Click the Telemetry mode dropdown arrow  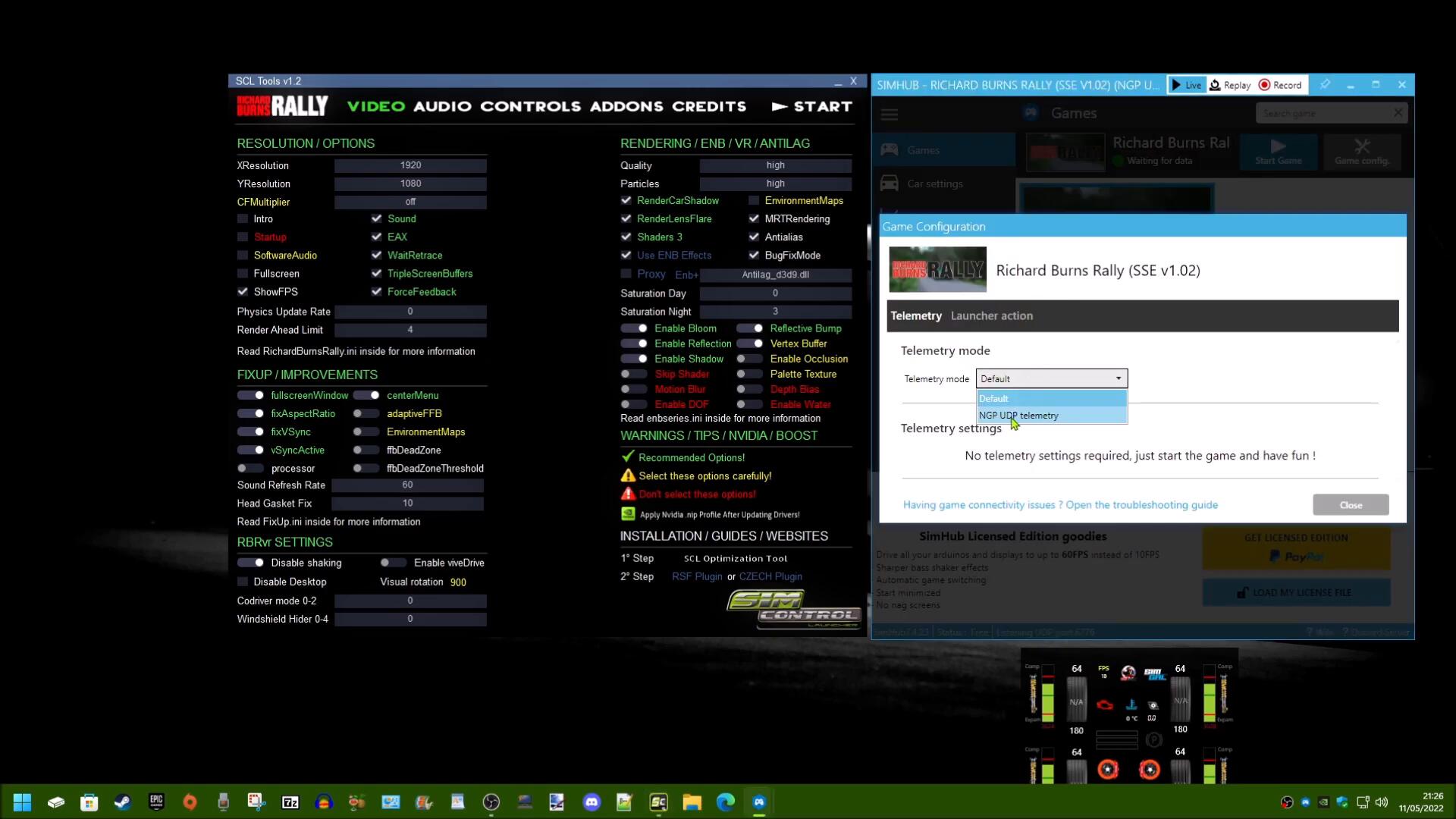coord(1118,378)
